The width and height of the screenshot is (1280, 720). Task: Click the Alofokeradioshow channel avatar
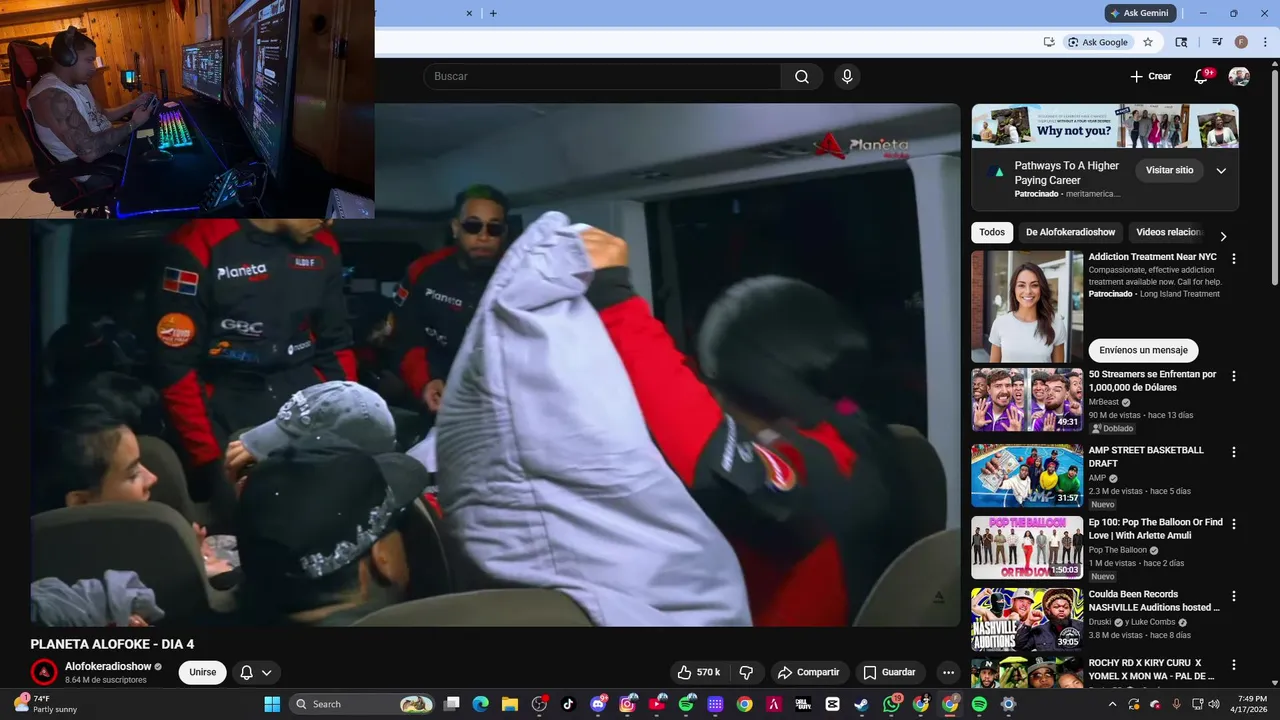point(43,672)
